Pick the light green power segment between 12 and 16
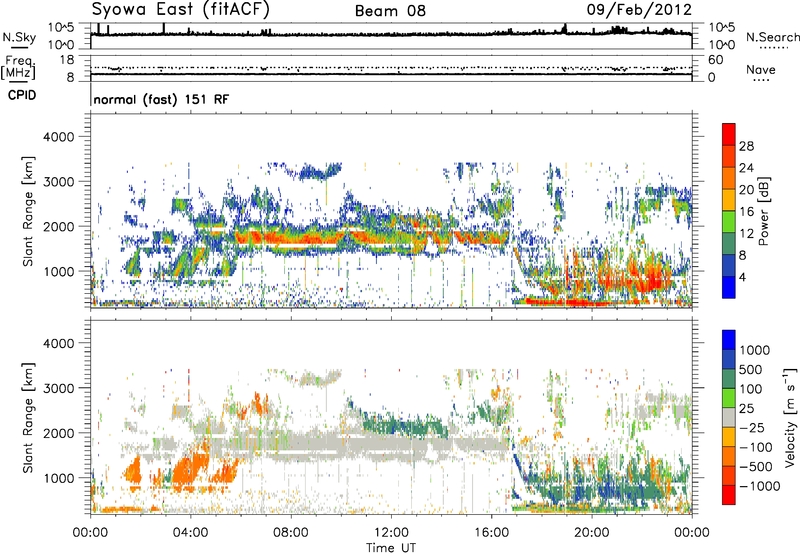 [x=729, y=222]
